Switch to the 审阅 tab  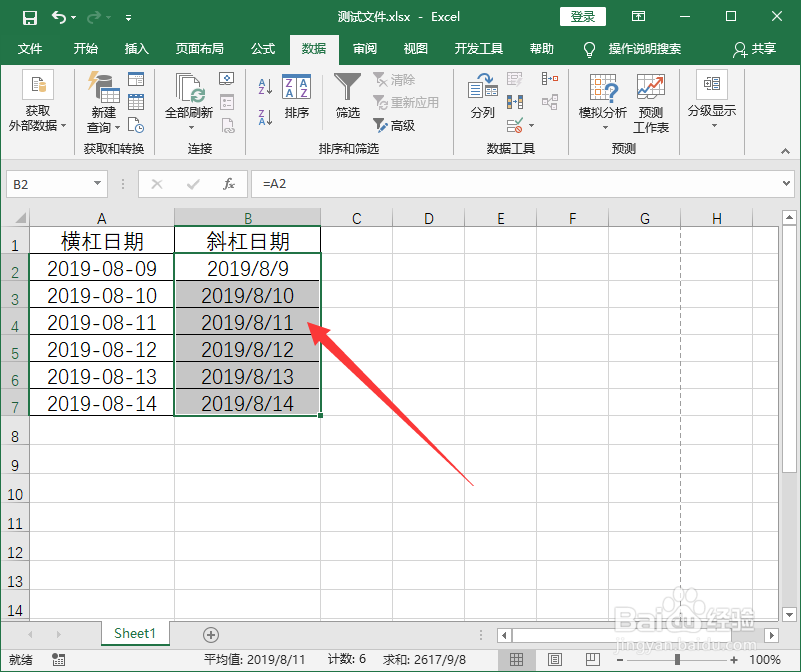pos(365,49)
